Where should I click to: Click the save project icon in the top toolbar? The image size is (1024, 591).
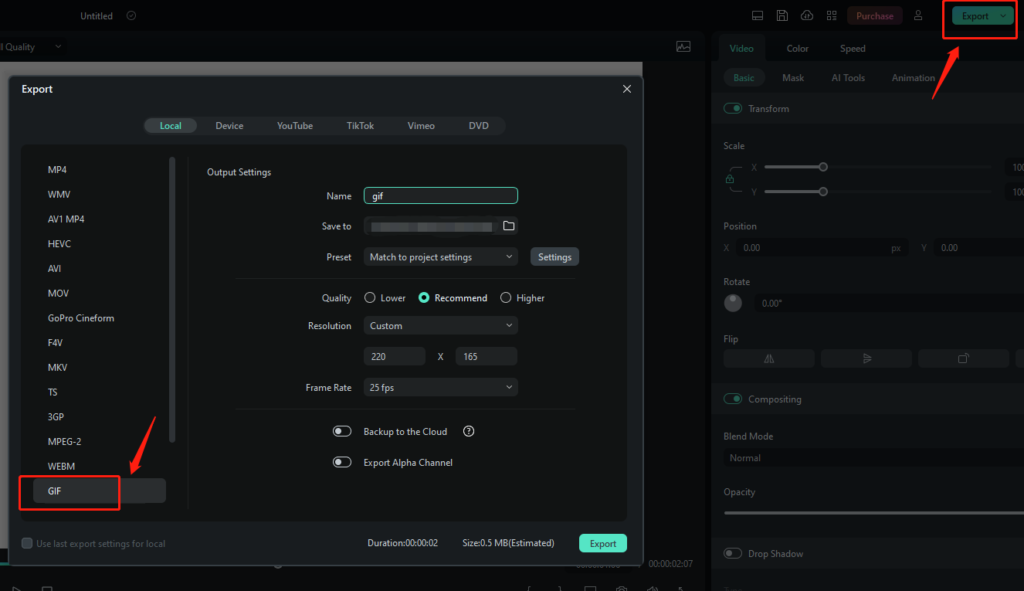coord(781,15)
